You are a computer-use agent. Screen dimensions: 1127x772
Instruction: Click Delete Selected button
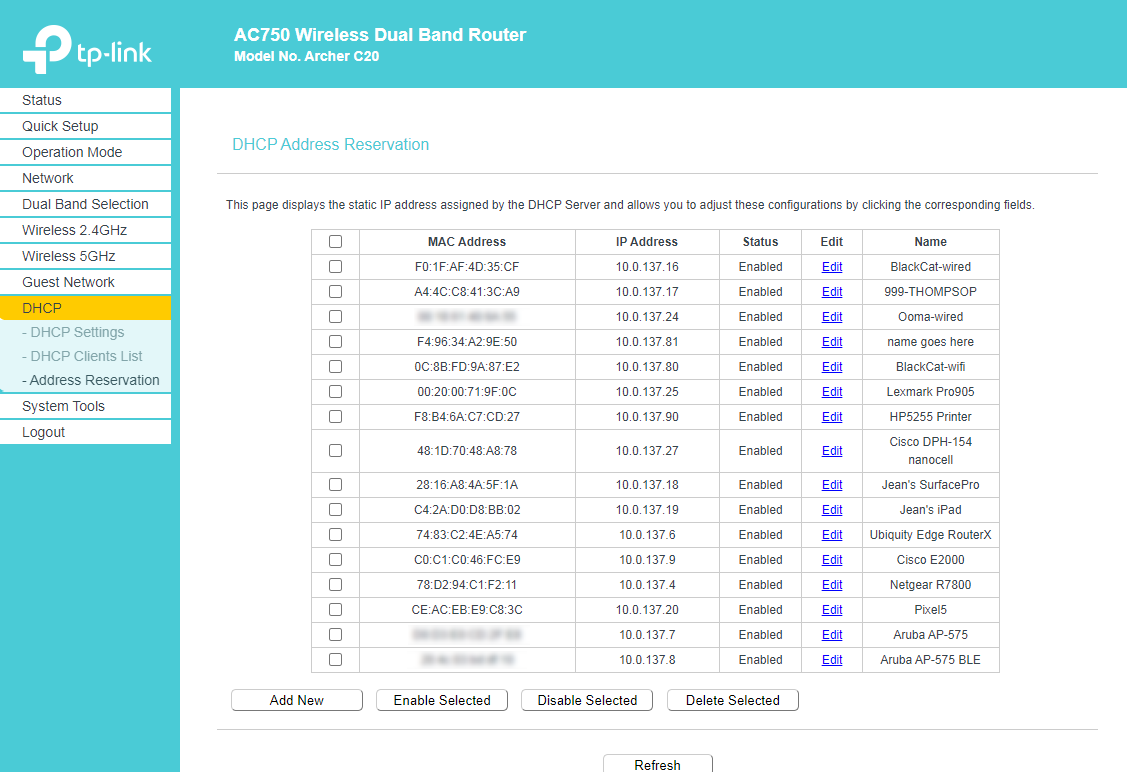[732, 700]
